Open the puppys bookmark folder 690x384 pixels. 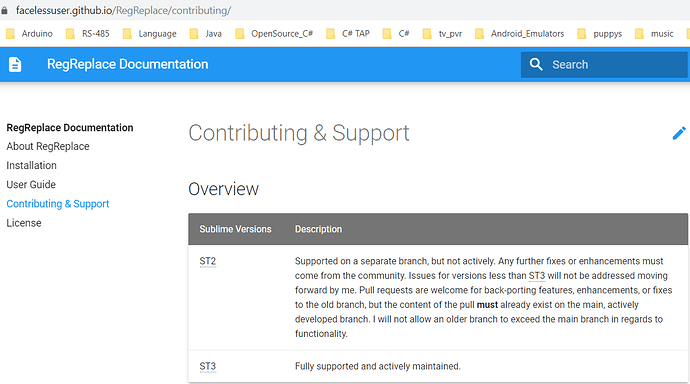coord(599,33)
